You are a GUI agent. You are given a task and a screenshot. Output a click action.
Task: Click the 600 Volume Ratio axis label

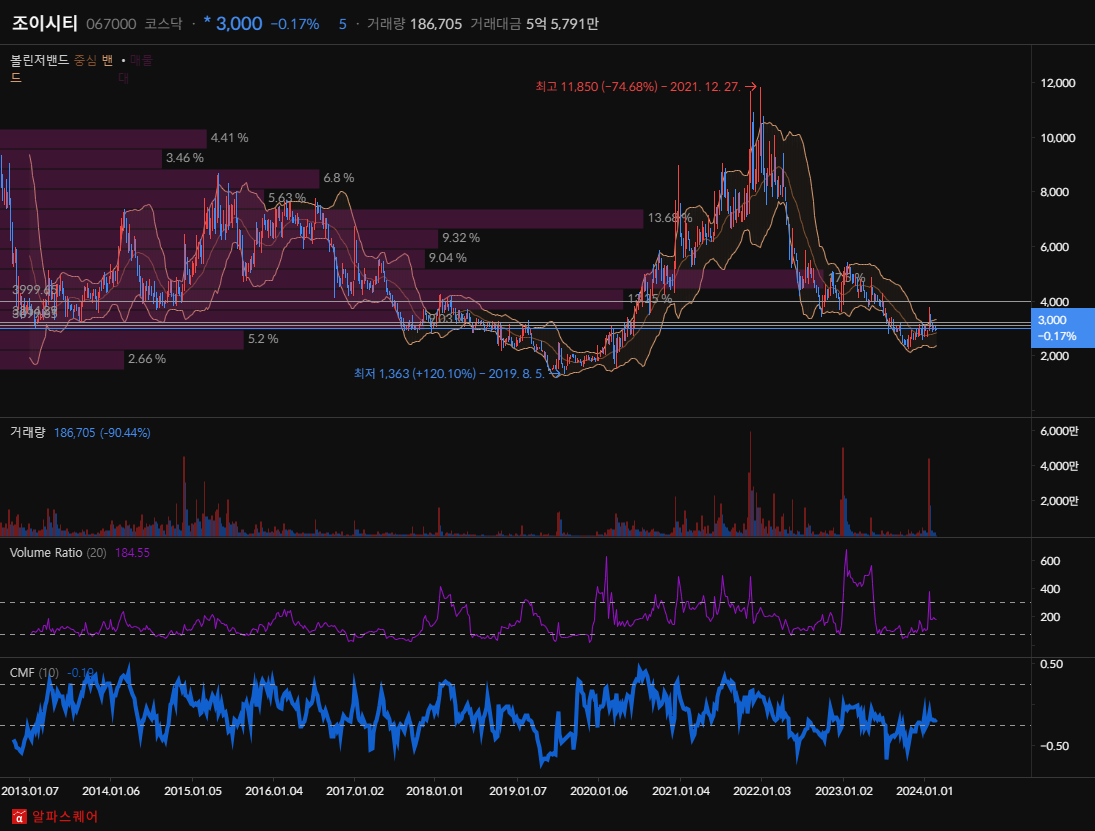tap(1050, 561)
